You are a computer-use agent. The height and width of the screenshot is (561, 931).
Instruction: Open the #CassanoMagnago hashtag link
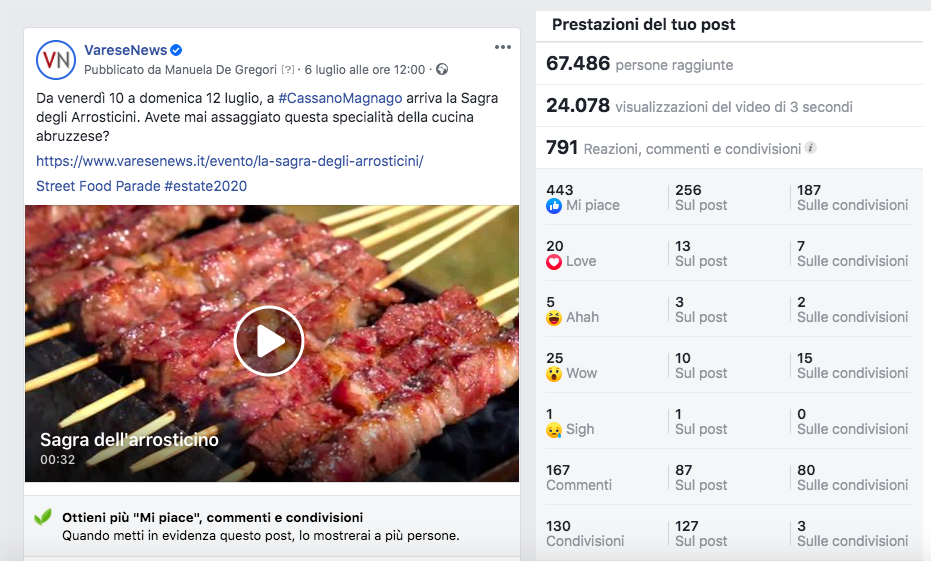[x=340, y=98]
